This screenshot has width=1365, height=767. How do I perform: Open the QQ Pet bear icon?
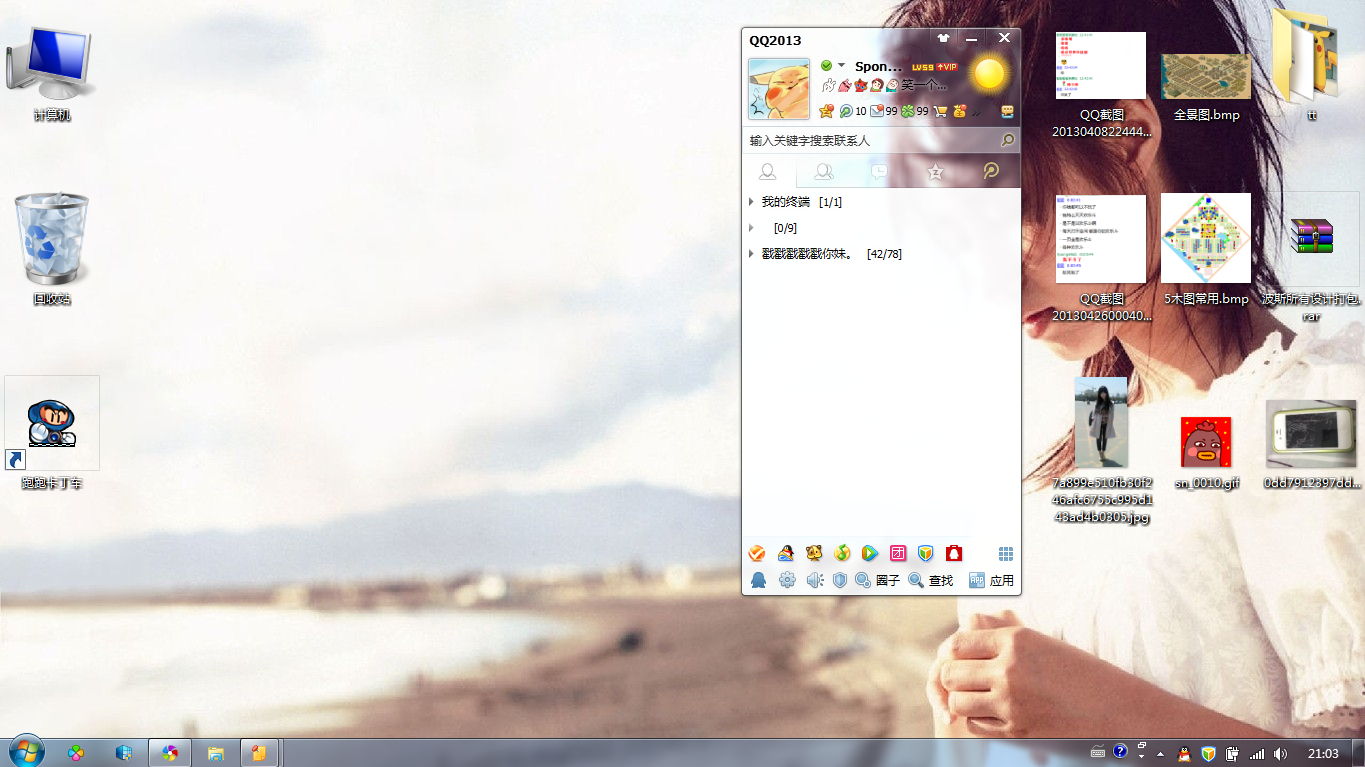coord(814,553)
